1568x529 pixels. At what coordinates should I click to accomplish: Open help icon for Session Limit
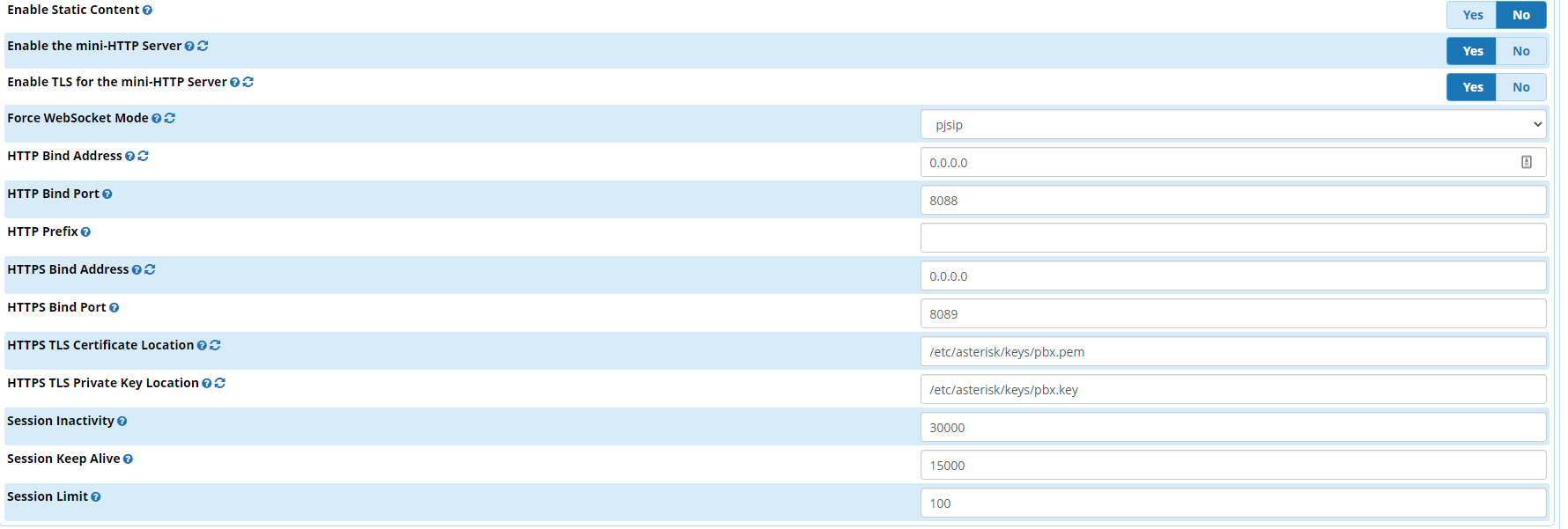pos(96,497)
